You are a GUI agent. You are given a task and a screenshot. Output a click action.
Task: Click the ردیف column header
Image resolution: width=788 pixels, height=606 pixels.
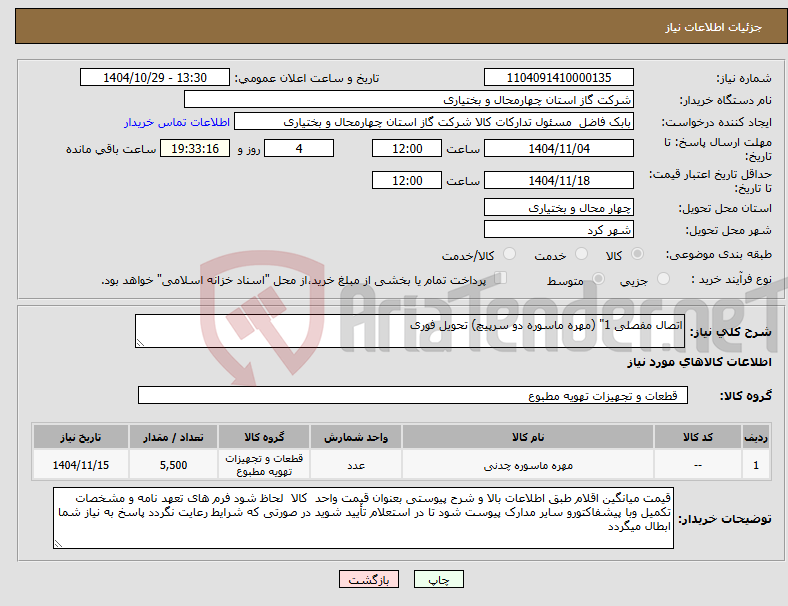[x=755, y=437]
